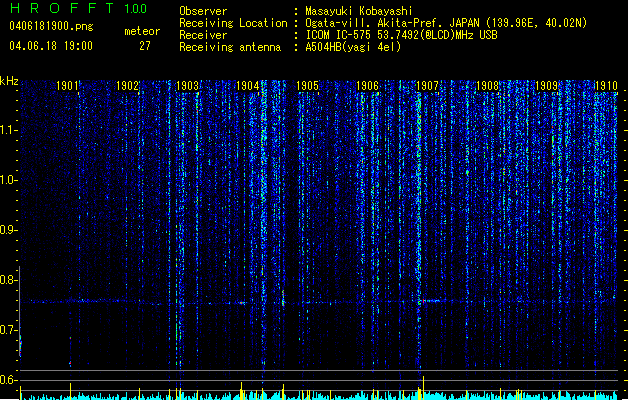Click the kHz axis unit label
629x400 pixels.
pyautogui.click(x=9, y=81)
